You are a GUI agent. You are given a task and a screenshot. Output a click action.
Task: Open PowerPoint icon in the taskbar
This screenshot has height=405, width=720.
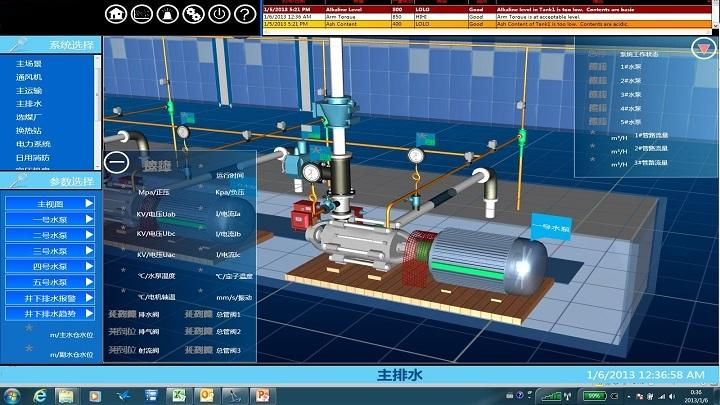pos(263,395)
